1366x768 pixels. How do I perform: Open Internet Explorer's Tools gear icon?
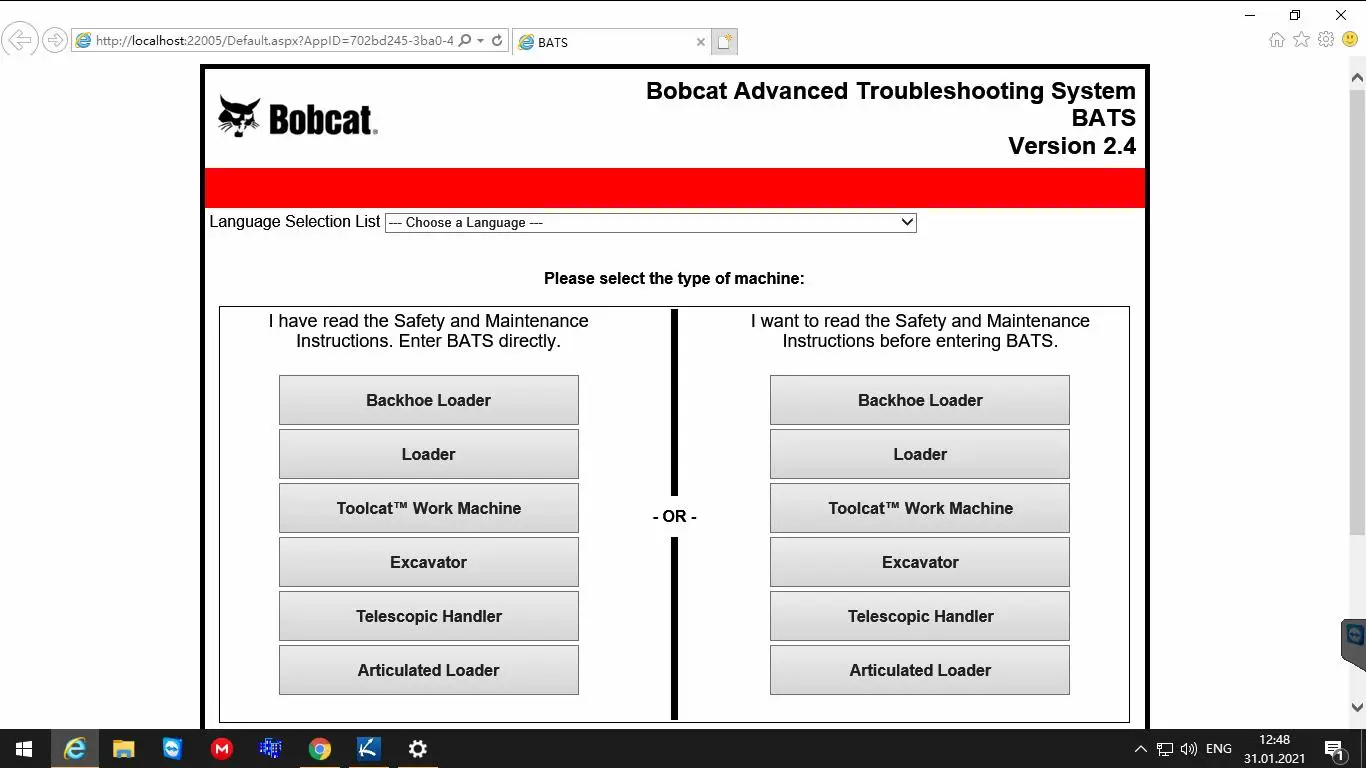tap(1326, 40)
